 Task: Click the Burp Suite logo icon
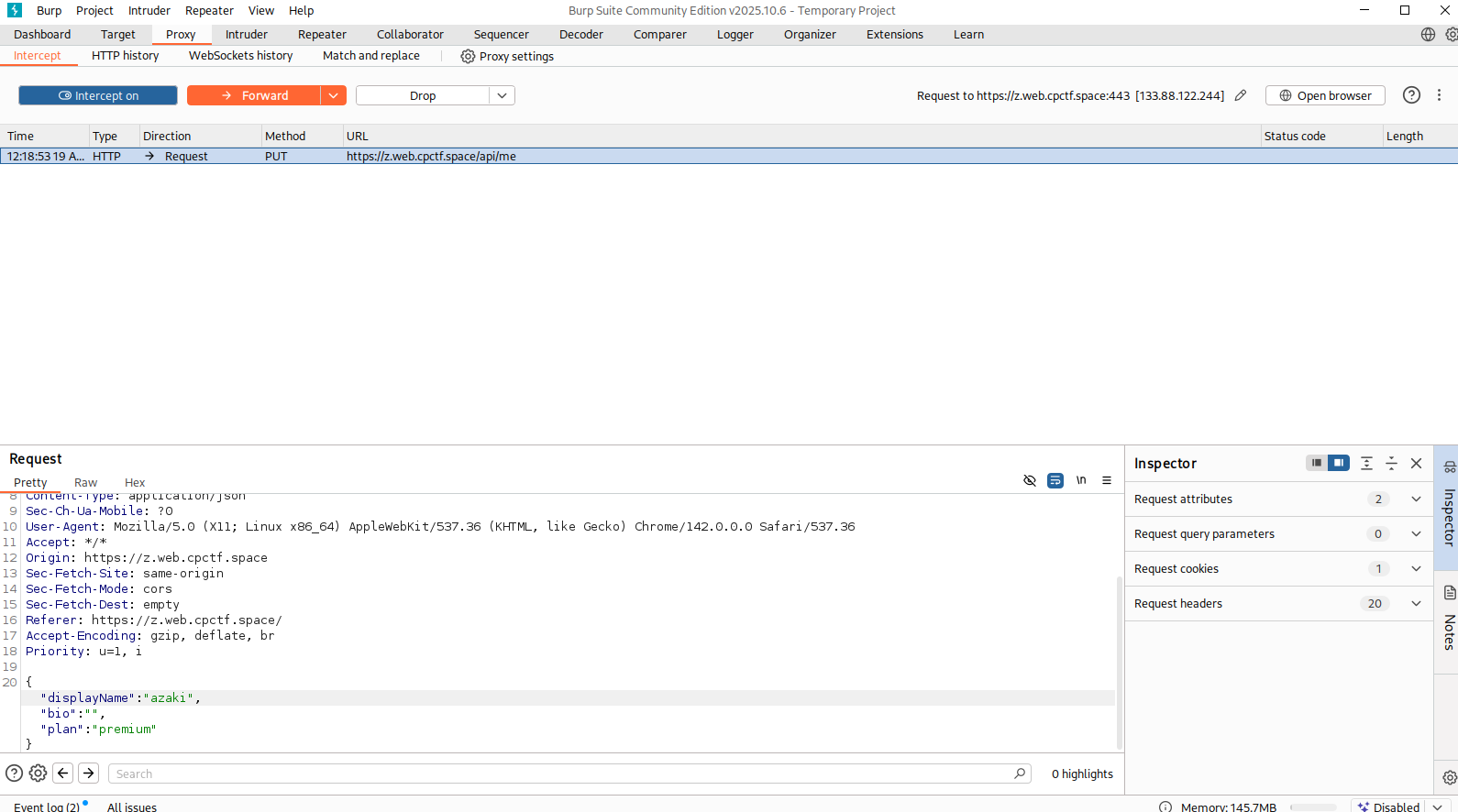tap(15, 10)
